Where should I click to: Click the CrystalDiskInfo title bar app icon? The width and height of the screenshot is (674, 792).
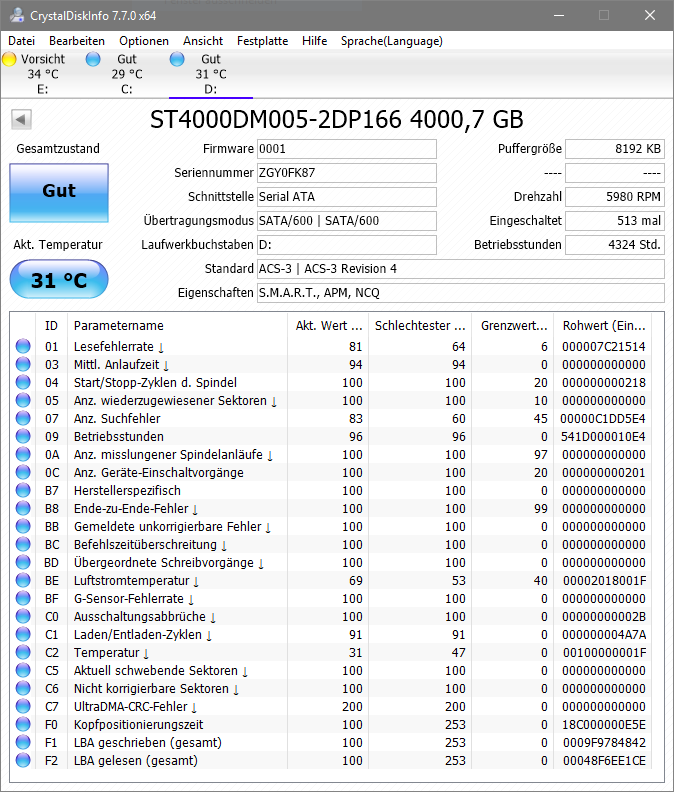click(x=17, y=15)
